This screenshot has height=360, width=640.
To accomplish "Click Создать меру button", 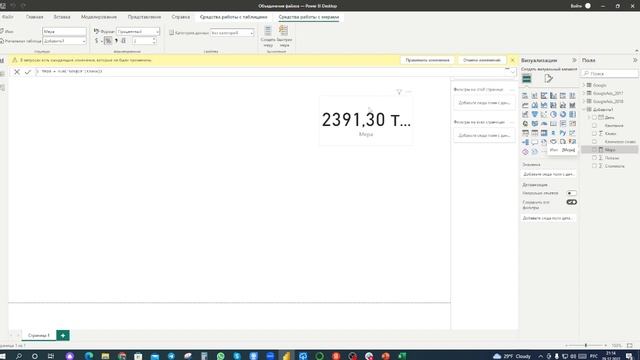I will (268, 36).
